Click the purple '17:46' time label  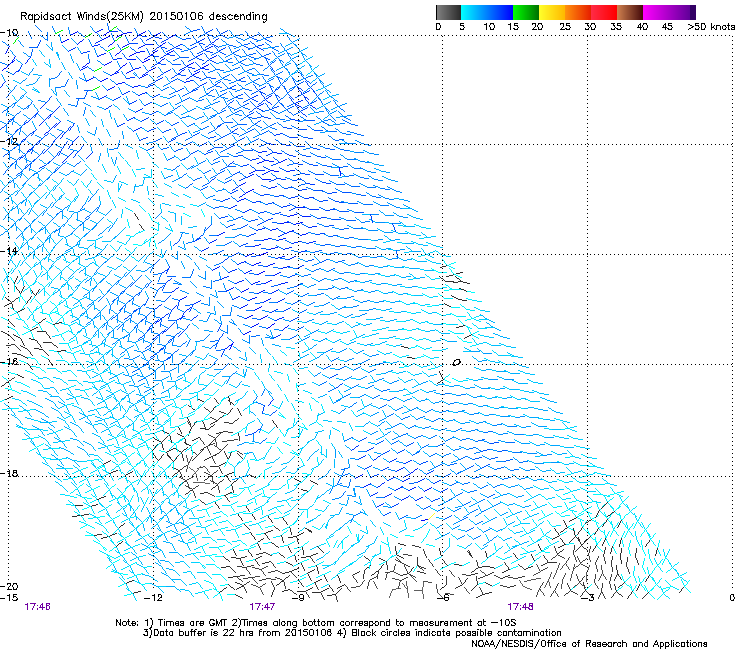37,607
